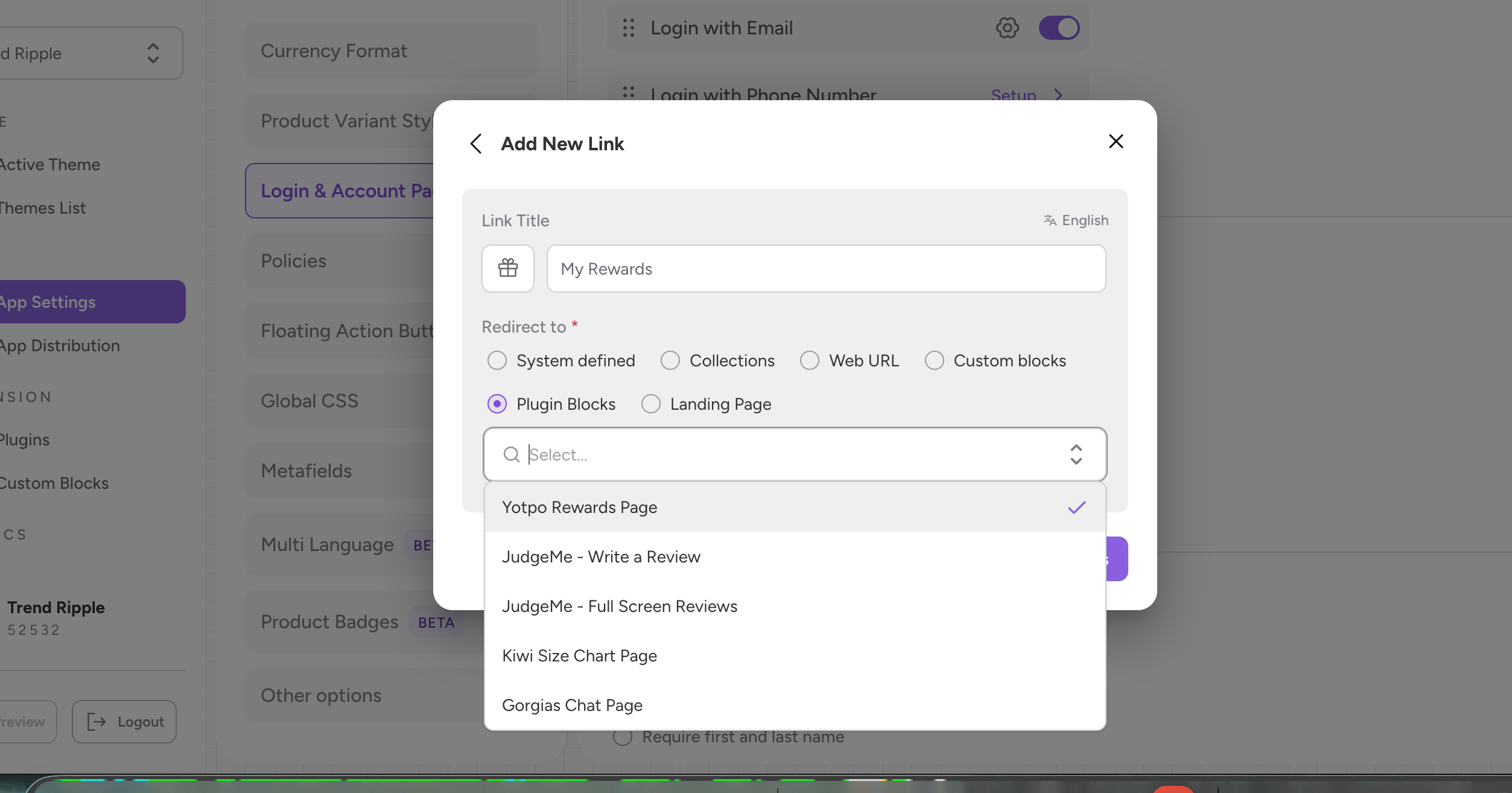Click the gift icon picker button
Viewport: 1512px width, 793px height.
tap(507, 269)
